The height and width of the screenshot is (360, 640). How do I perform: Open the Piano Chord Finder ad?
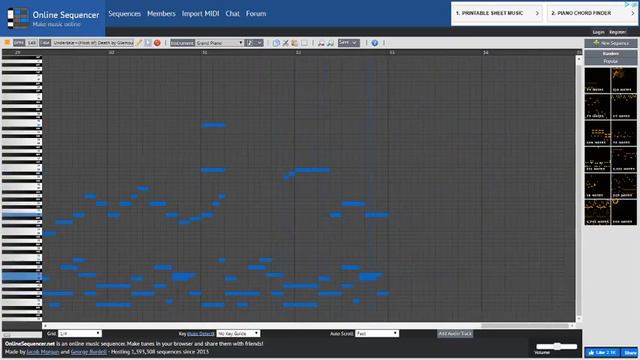coord(592,13)
